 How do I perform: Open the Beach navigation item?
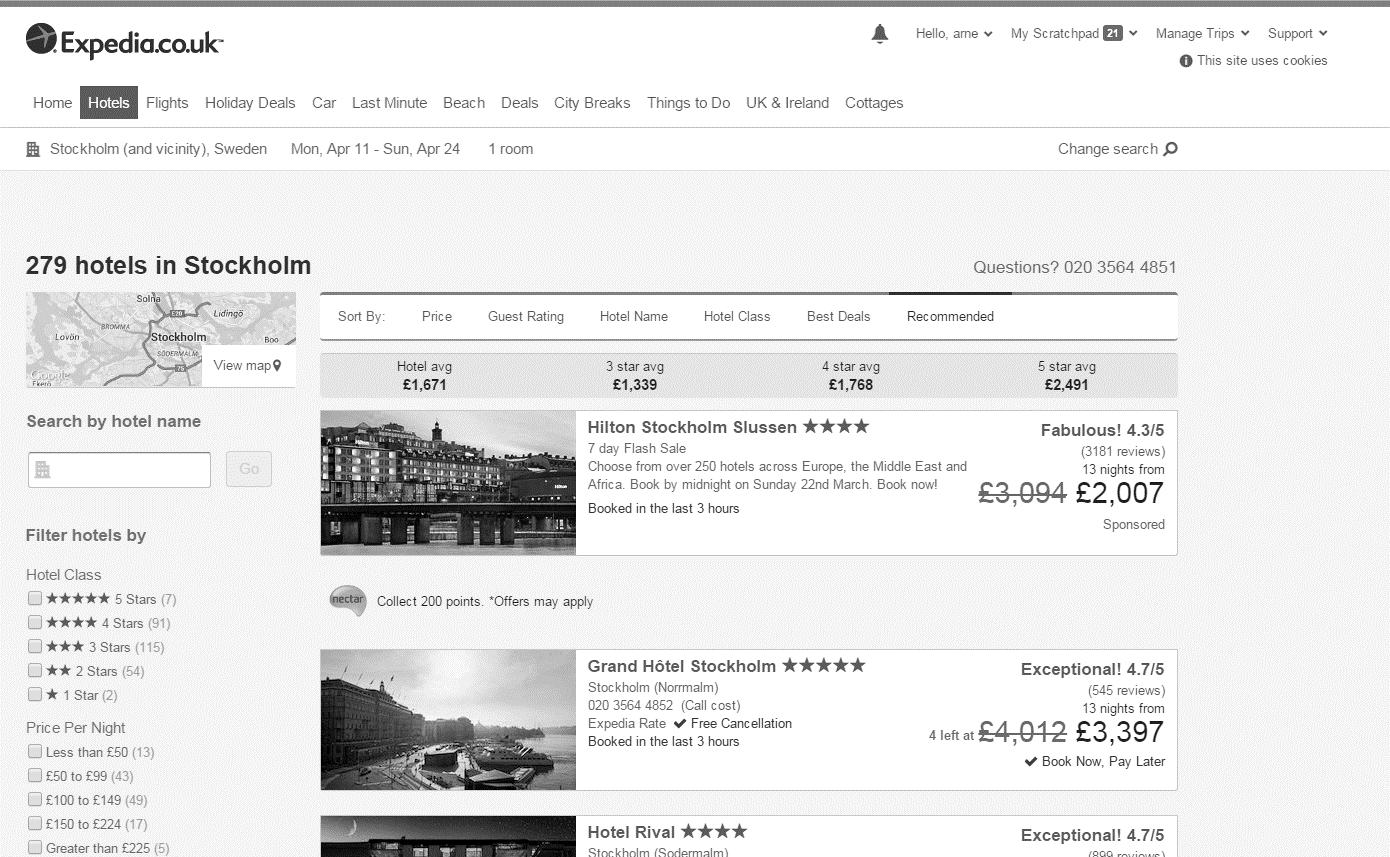[x=464, y=103]
